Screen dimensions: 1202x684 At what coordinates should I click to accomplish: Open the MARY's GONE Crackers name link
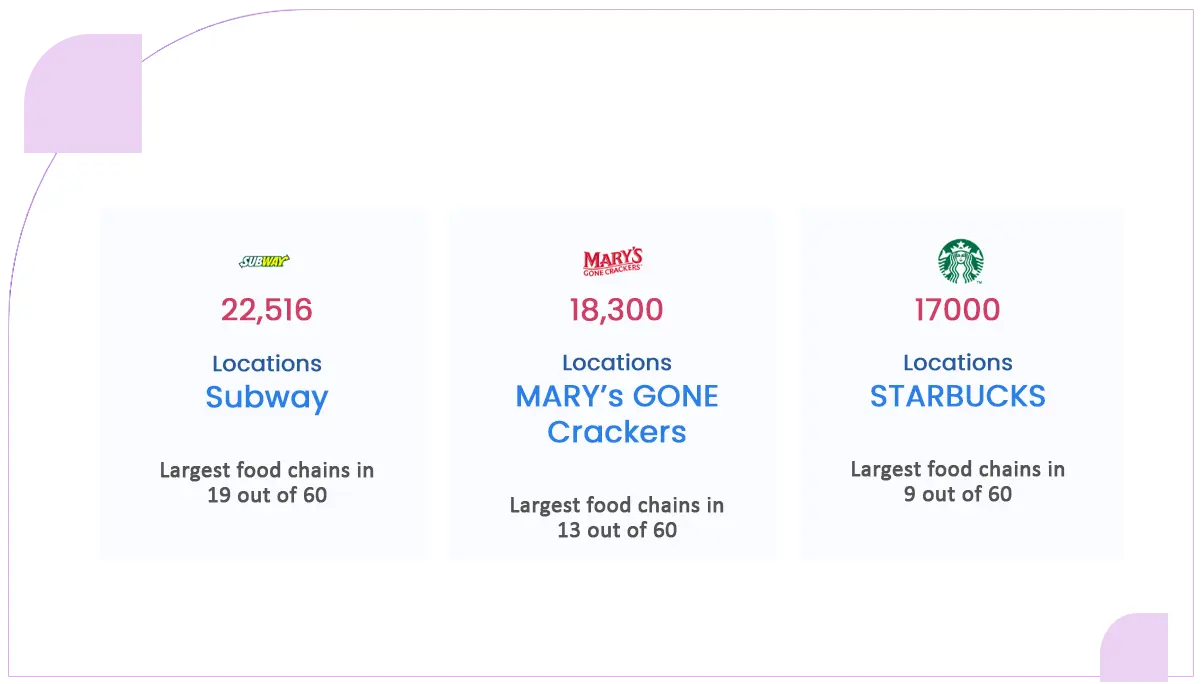pyautogui.click(x=617, y=414)
